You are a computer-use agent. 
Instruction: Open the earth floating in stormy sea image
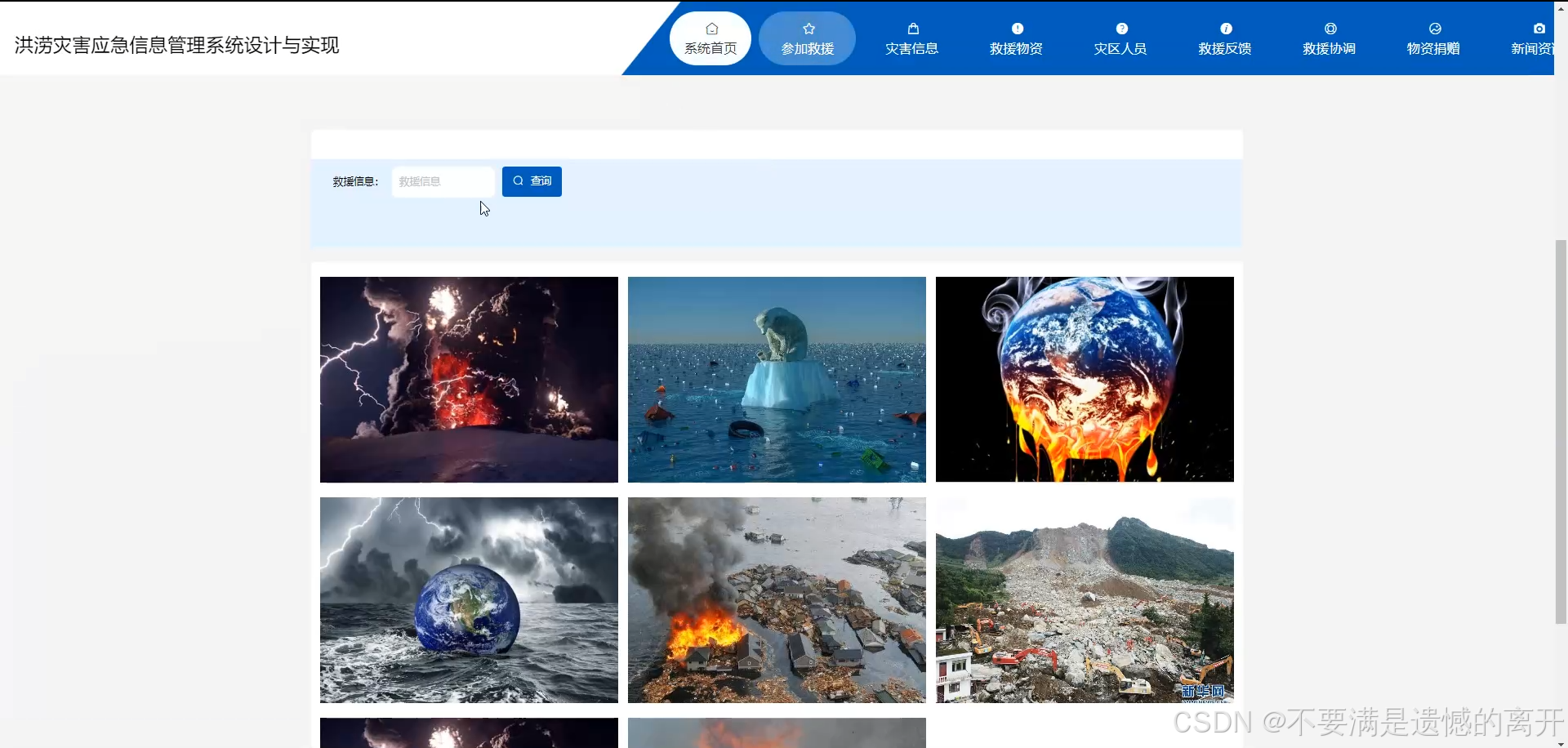click(469, 600)
